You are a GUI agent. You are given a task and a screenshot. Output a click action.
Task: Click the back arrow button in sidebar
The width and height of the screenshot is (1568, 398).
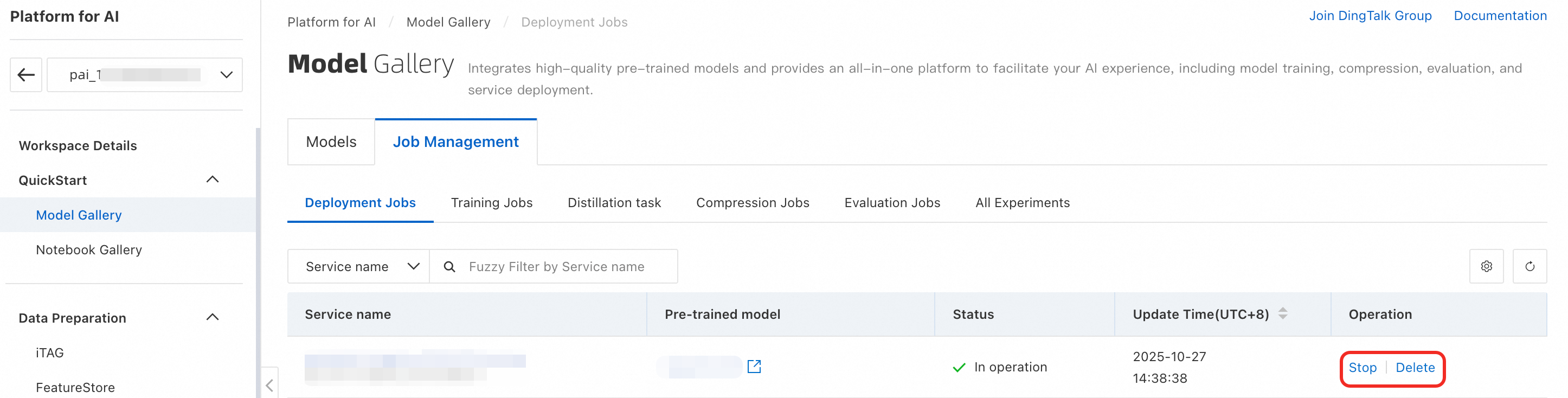click(26, 75)
